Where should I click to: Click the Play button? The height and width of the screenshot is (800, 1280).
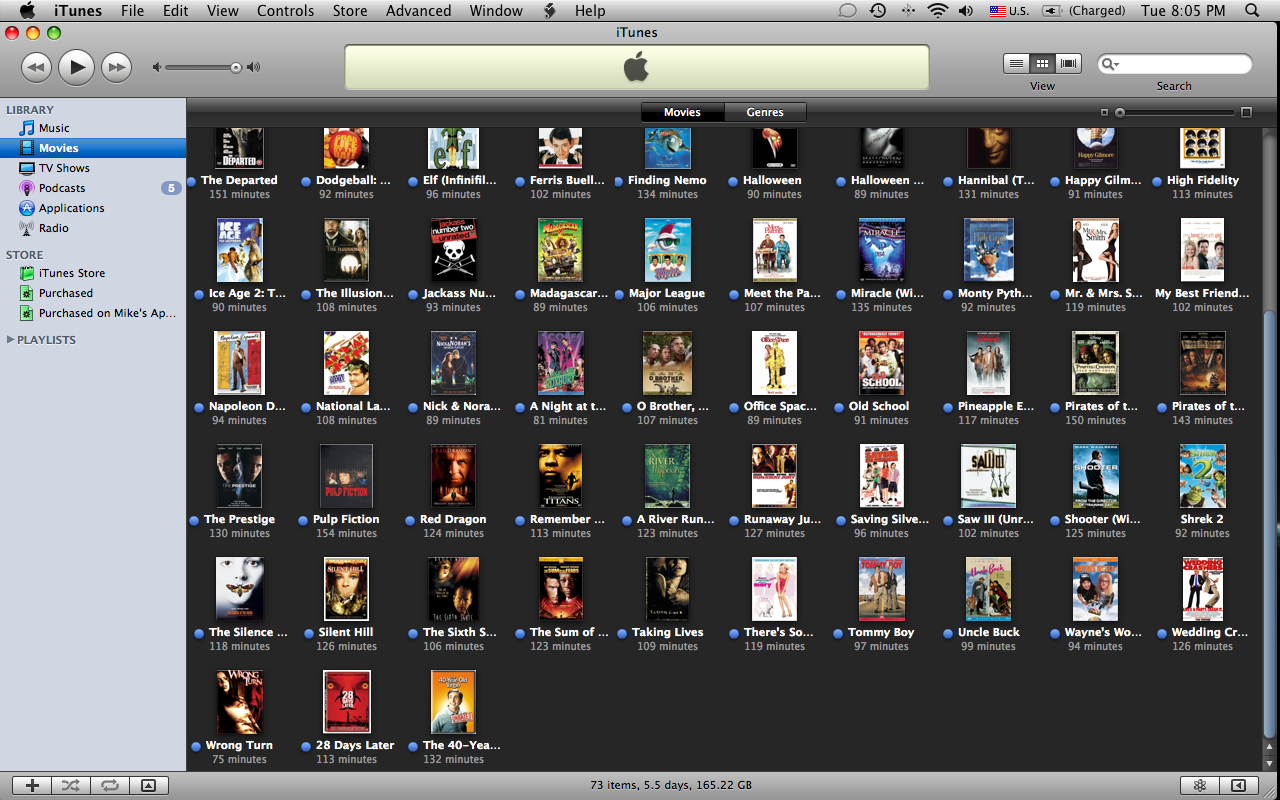[76, 67]
